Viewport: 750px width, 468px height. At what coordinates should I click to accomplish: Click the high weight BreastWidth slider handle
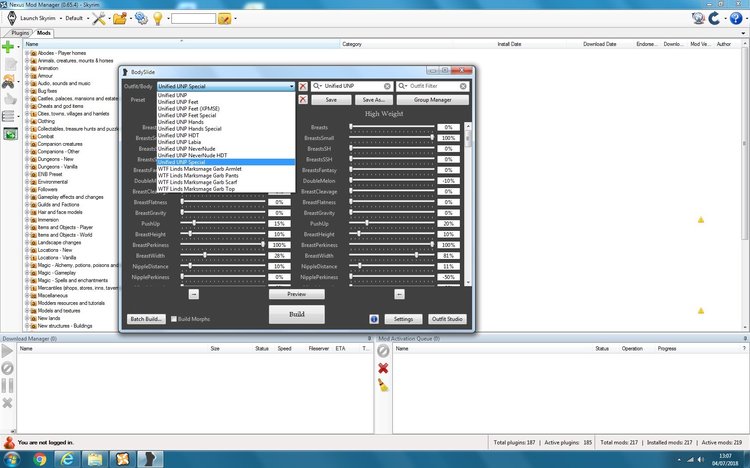(416, 255)
